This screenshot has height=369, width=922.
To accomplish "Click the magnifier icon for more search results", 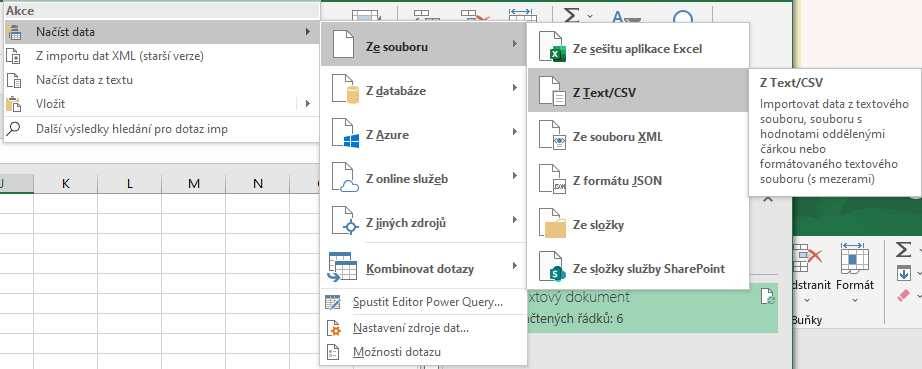I will [x=14, y=128].
